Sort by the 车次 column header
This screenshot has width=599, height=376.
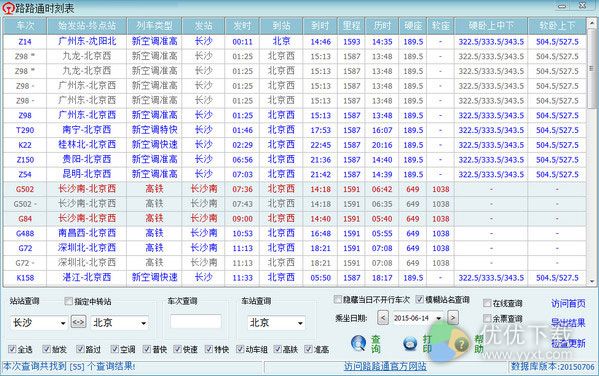tap(25, 26)
